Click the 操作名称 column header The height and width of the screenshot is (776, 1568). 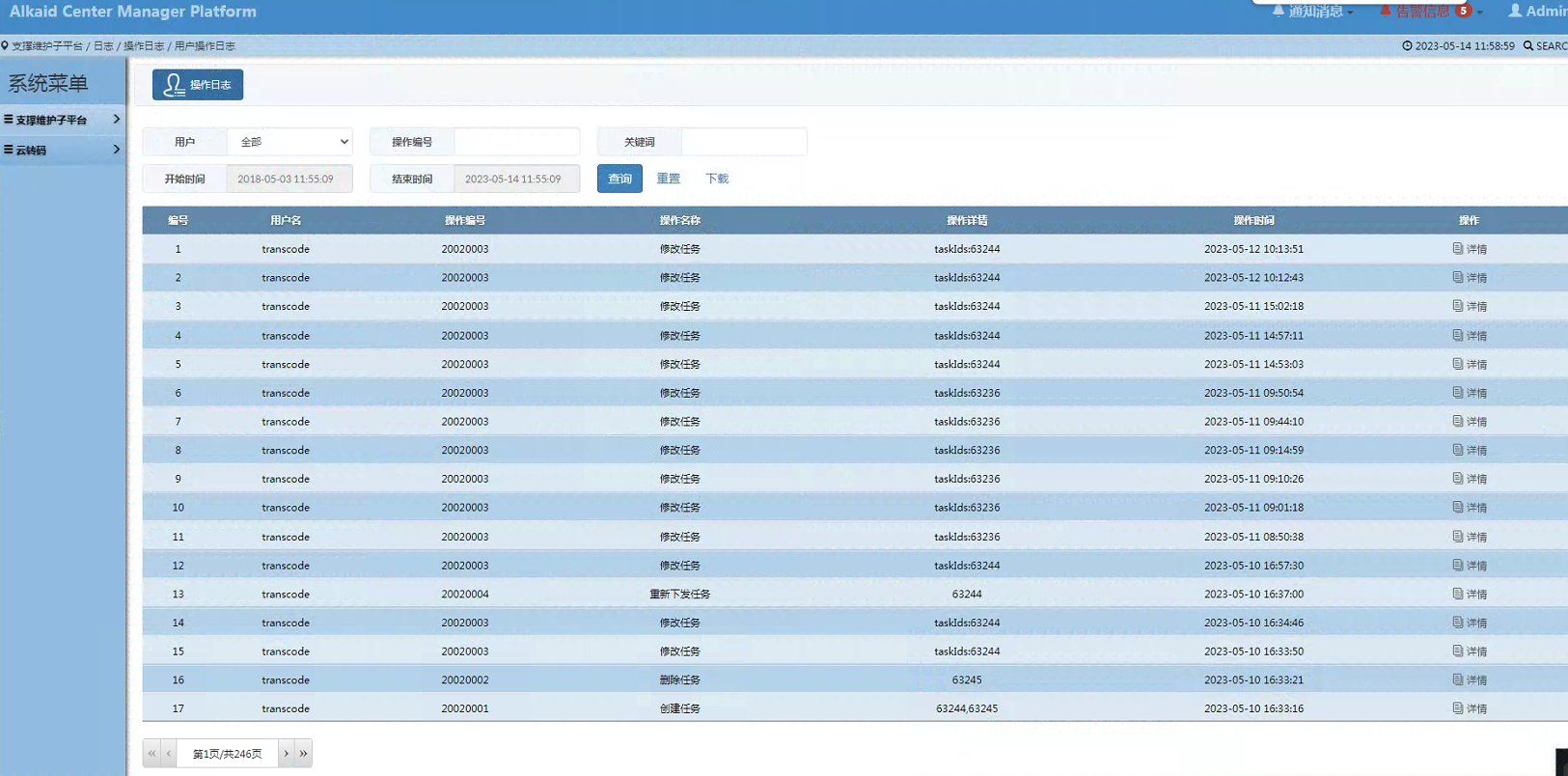679,220
